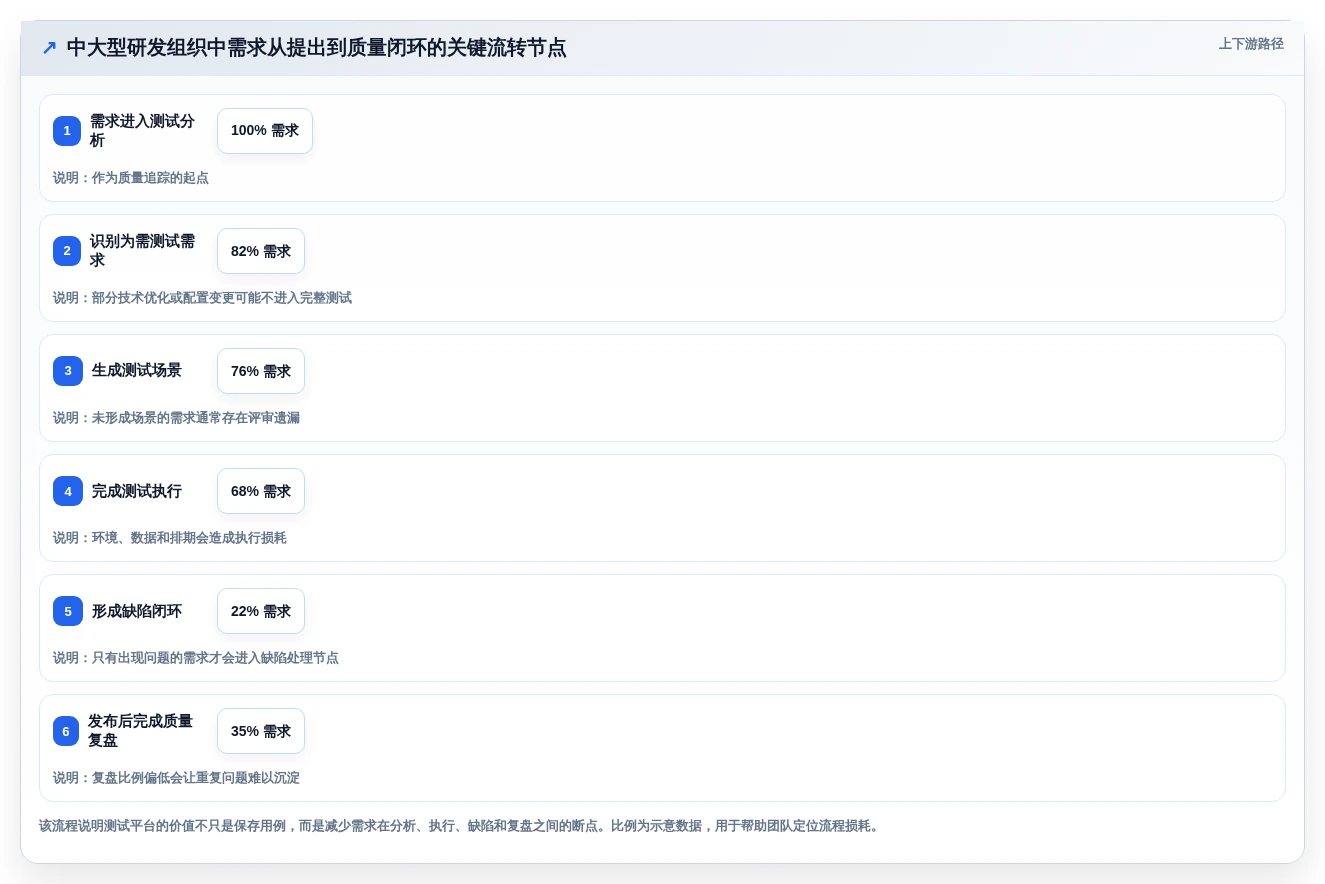1325x884 pixels.
Task: Click the step 2 number badge
Action: (67, 251)
